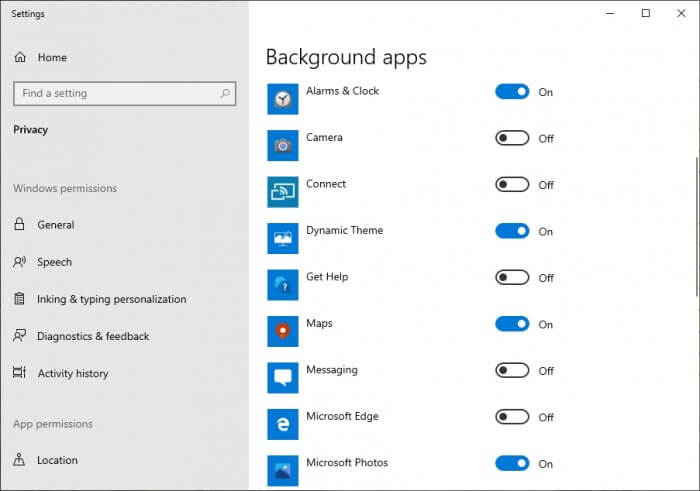Click the Microsoft Photos app icon

click(283, 470)
